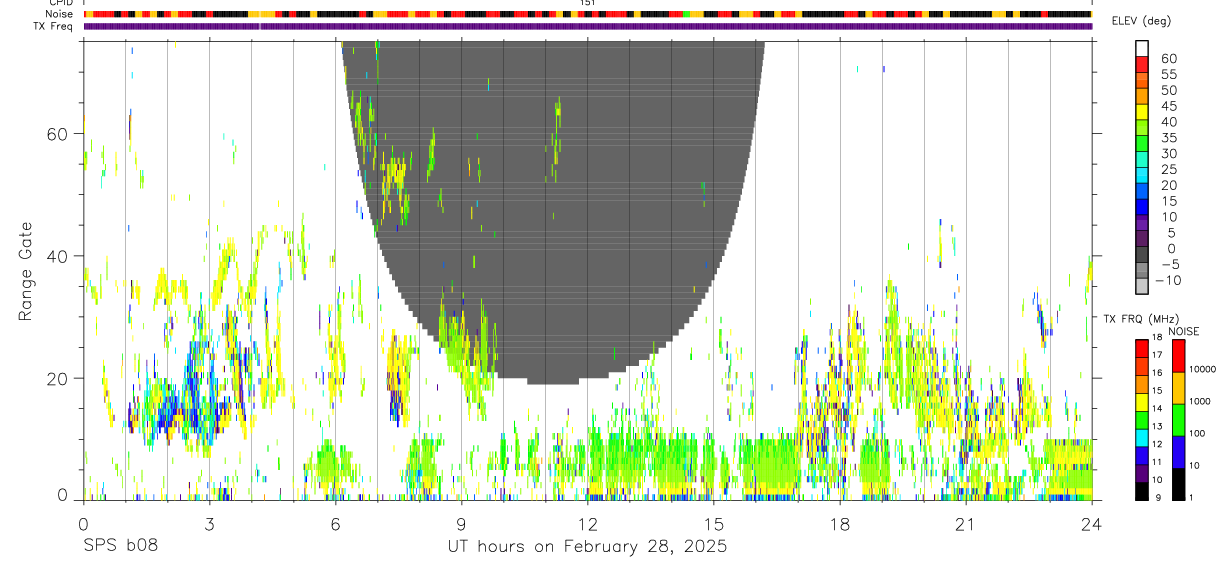This screenshot has height=567, width=1228.
Task: Click the UT hour '12' axis label
Action: [x=588, y=523]
